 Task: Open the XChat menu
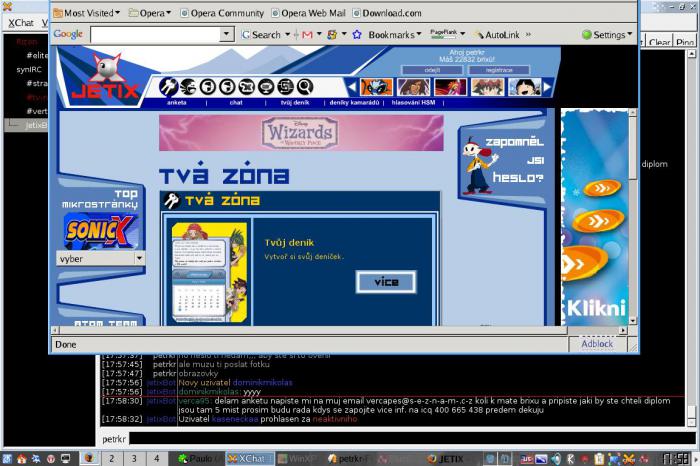pos(21,23)
